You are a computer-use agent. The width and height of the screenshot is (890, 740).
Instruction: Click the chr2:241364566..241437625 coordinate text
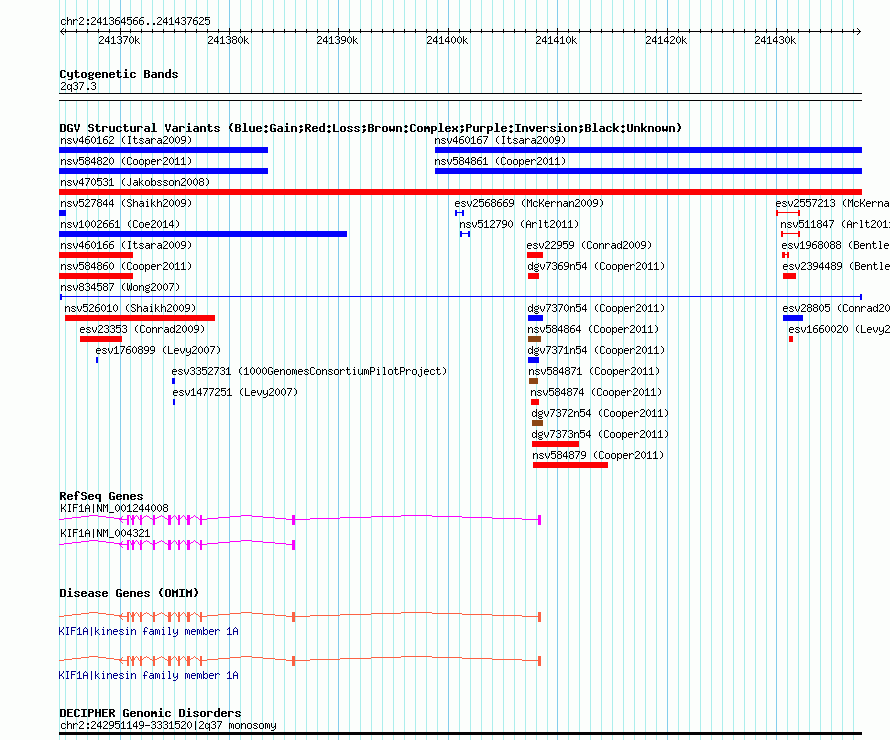(x=135, y=22)
